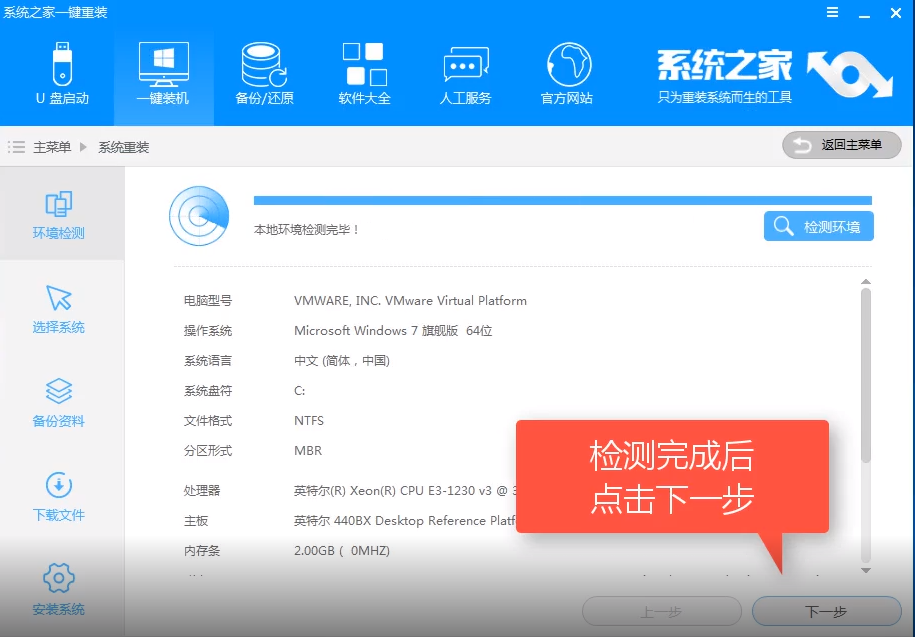Select 环境检测 in the sidebar
The height and width of the screenshot is (637, 915).
click(x=60, y=213)
